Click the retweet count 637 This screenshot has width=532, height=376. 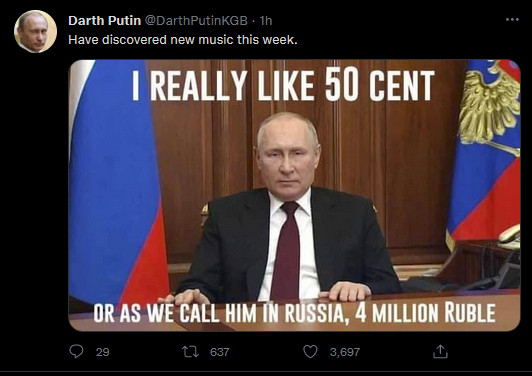pos(220,352)
